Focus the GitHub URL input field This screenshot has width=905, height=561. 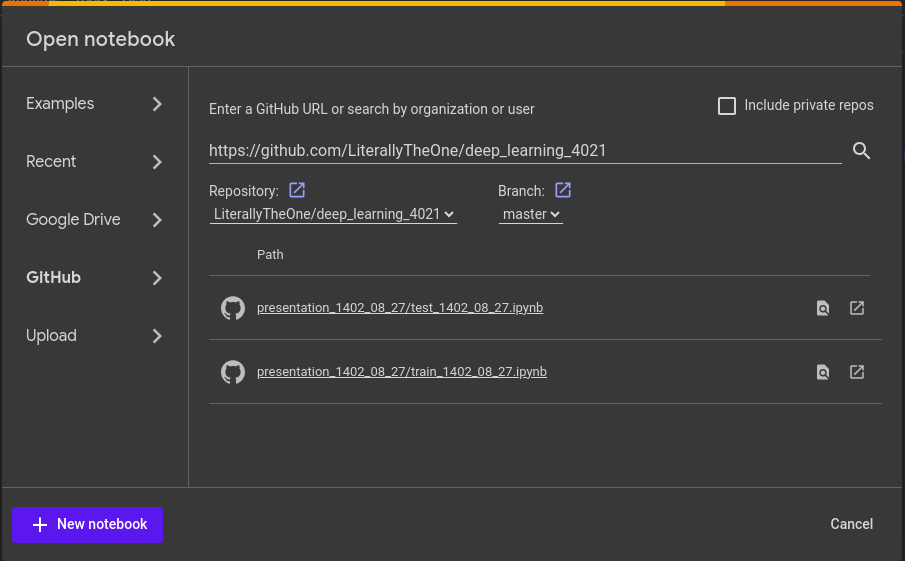click(x=525, y=151)
